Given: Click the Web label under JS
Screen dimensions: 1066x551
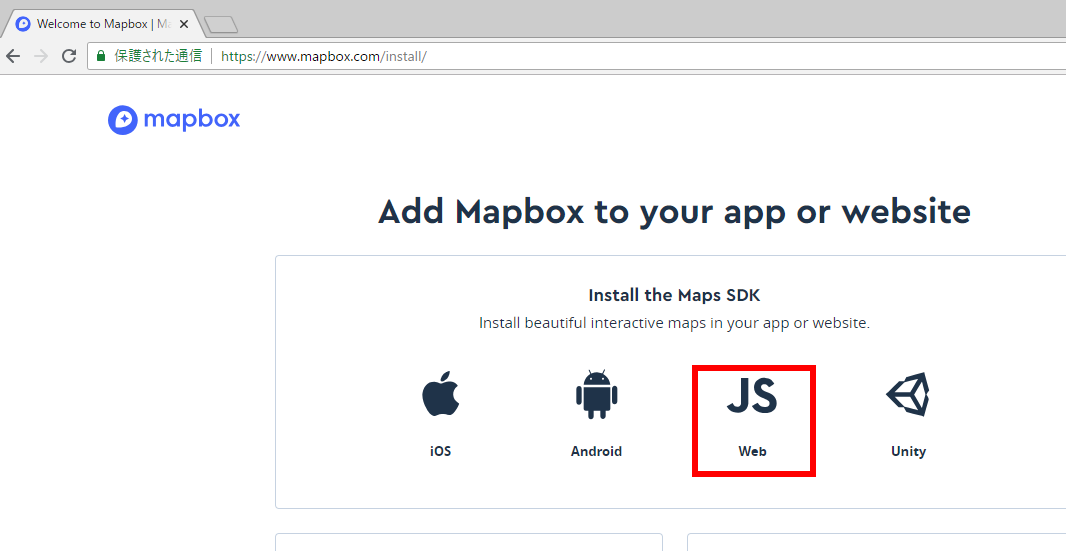Looking at the screenshot, I should (x=753, y=451).
